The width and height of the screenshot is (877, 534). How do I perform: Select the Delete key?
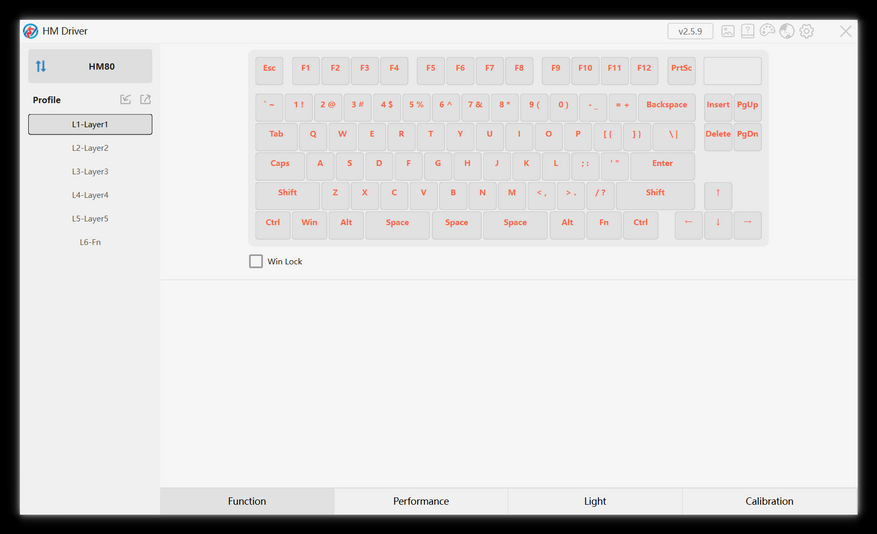718,136
